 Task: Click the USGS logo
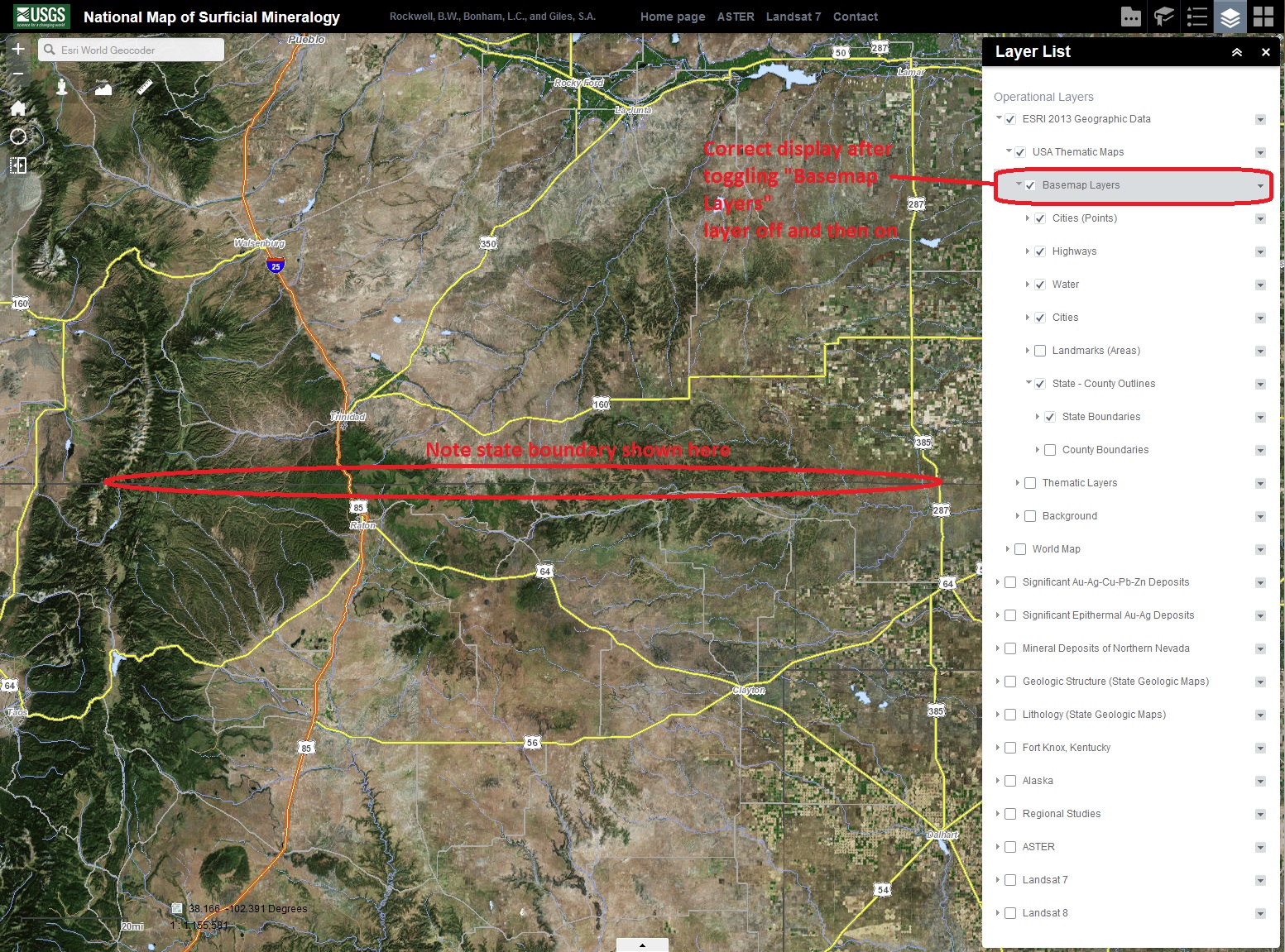coord(42,17)
